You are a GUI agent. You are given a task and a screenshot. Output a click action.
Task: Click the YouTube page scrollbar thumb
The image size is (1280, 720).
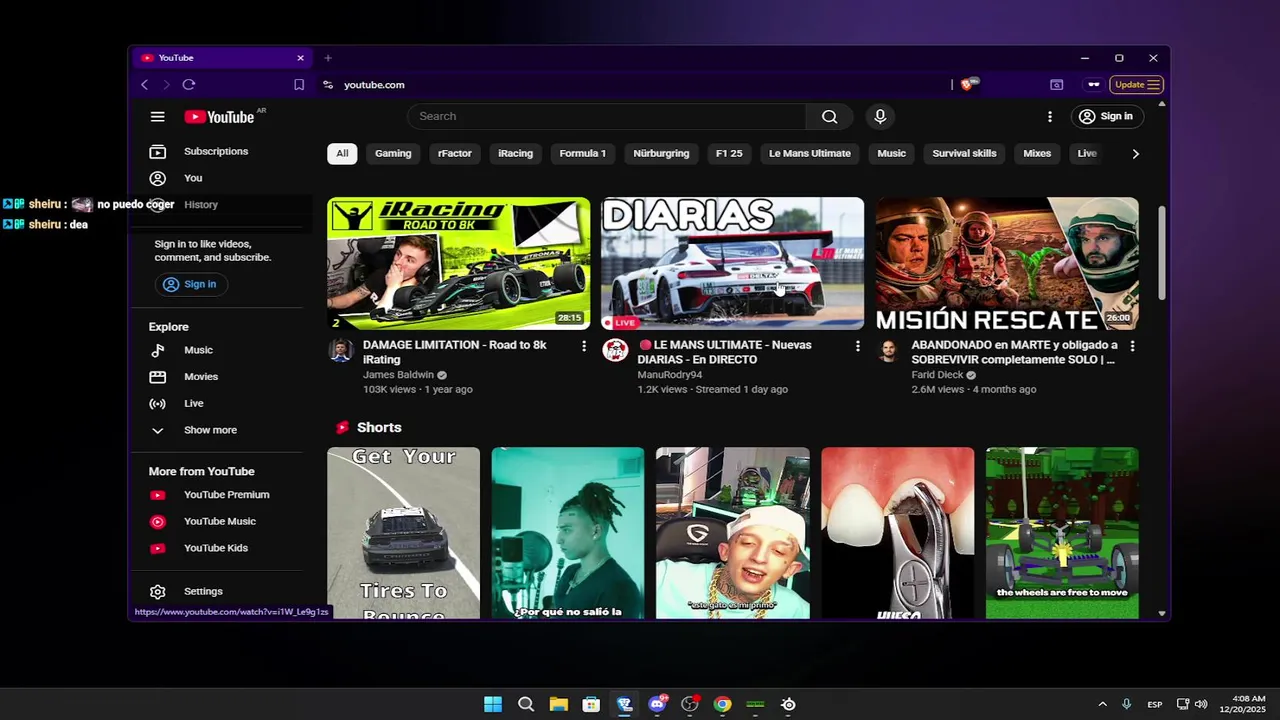point(1162,252)
